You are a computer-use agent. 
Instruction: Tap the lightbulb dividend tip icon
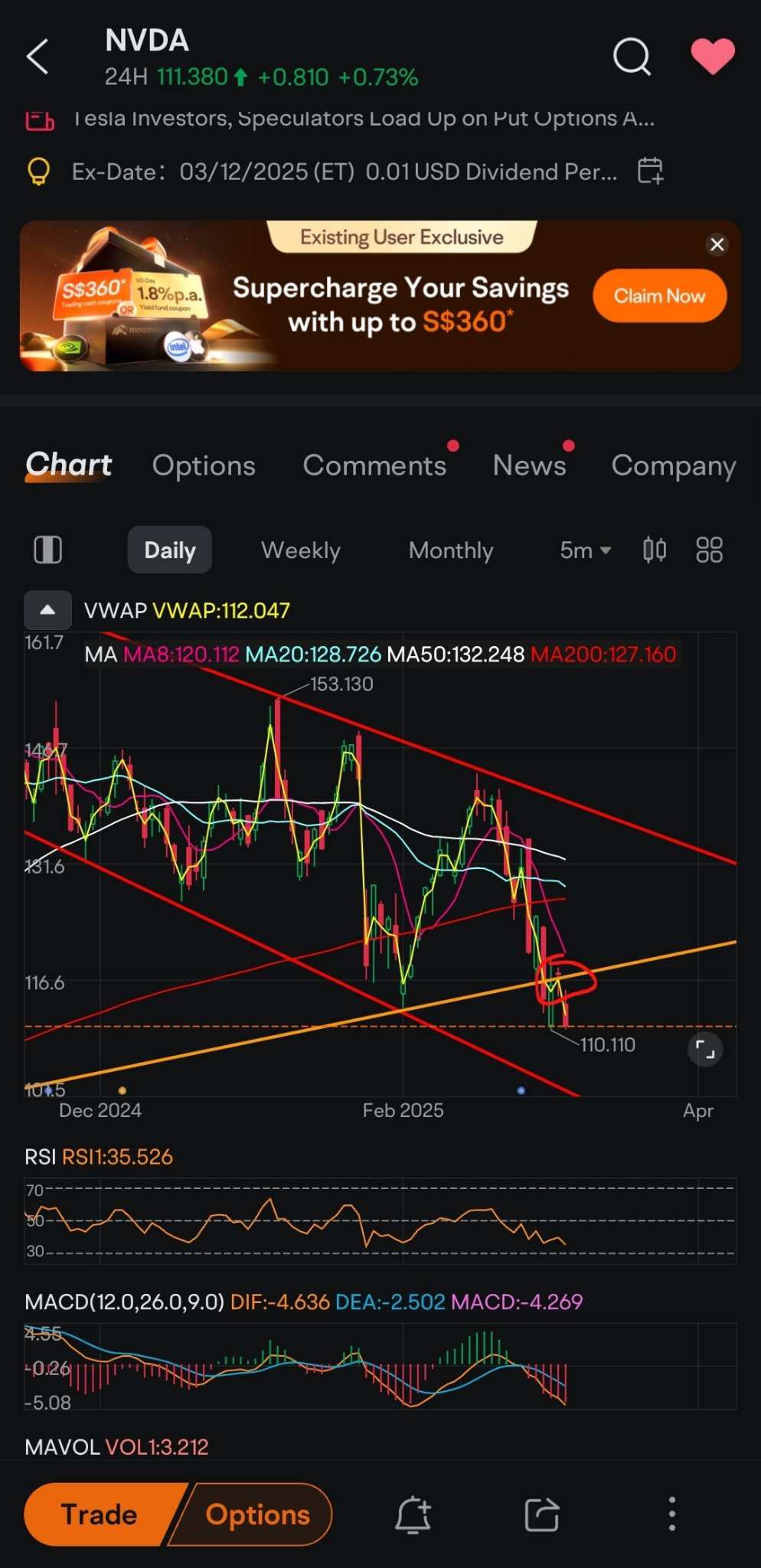click(x=38, y=171)
